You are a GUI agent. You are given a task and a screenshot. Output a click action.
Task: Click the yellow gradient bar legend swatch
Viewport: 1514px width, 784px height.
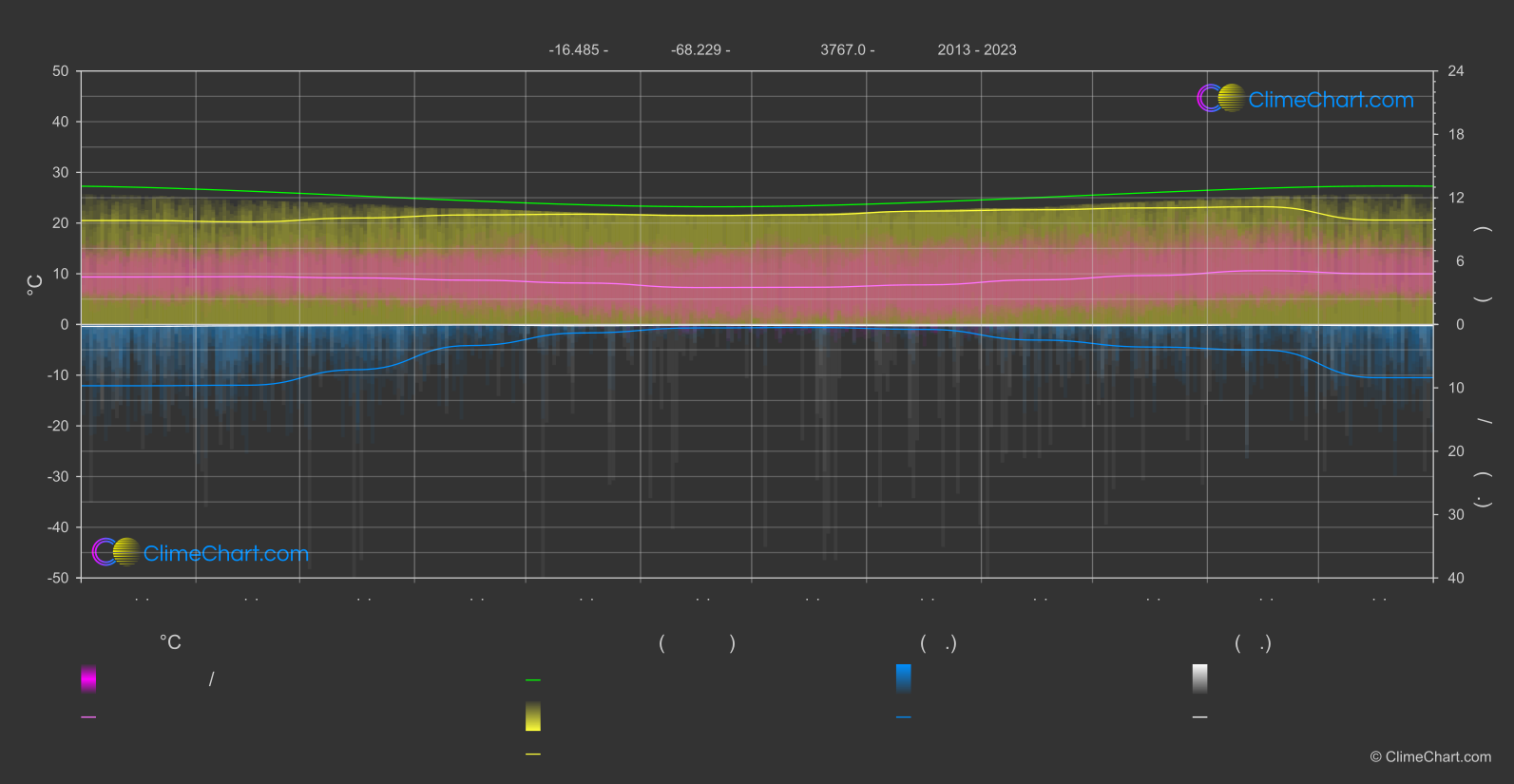(x=533, y=717)
